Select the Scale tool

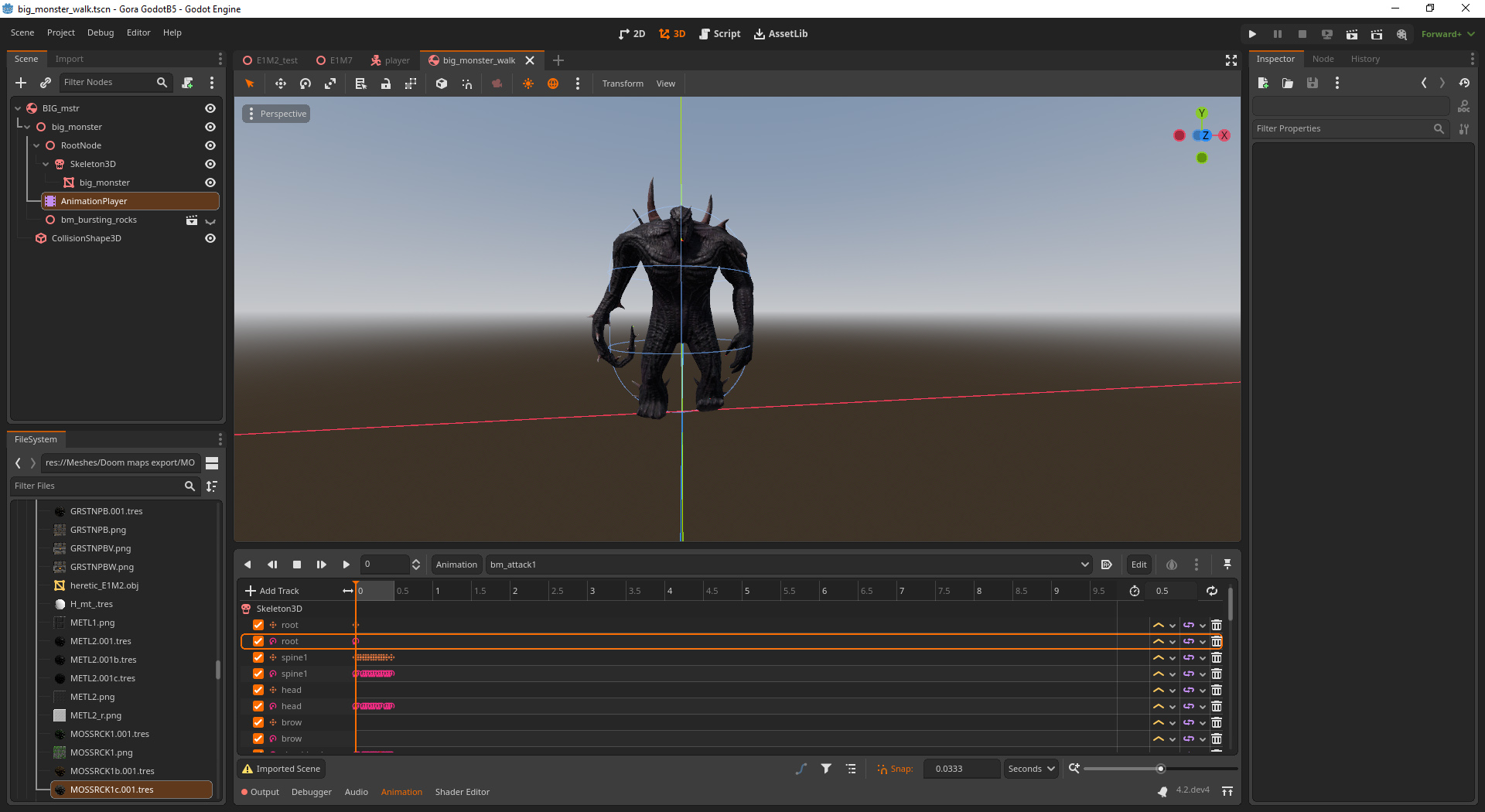[330, 84]
